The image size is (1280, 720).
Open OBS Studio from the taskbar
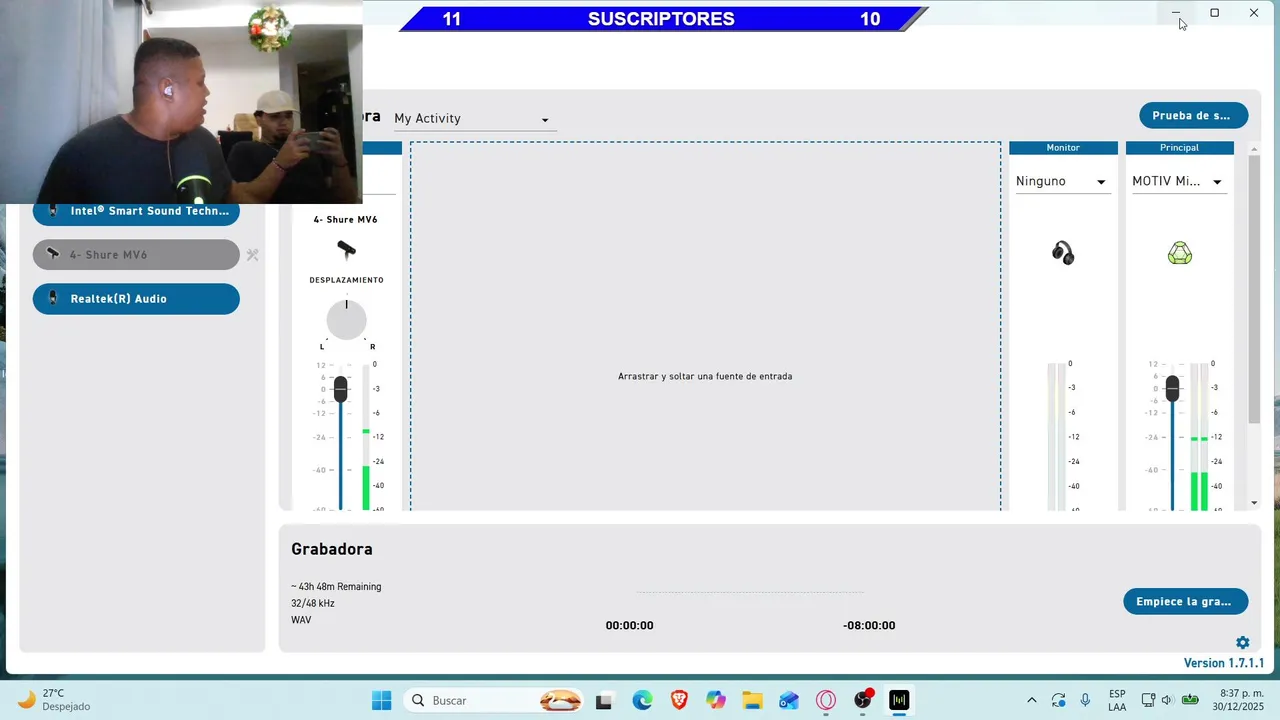[x=863, y=700]
